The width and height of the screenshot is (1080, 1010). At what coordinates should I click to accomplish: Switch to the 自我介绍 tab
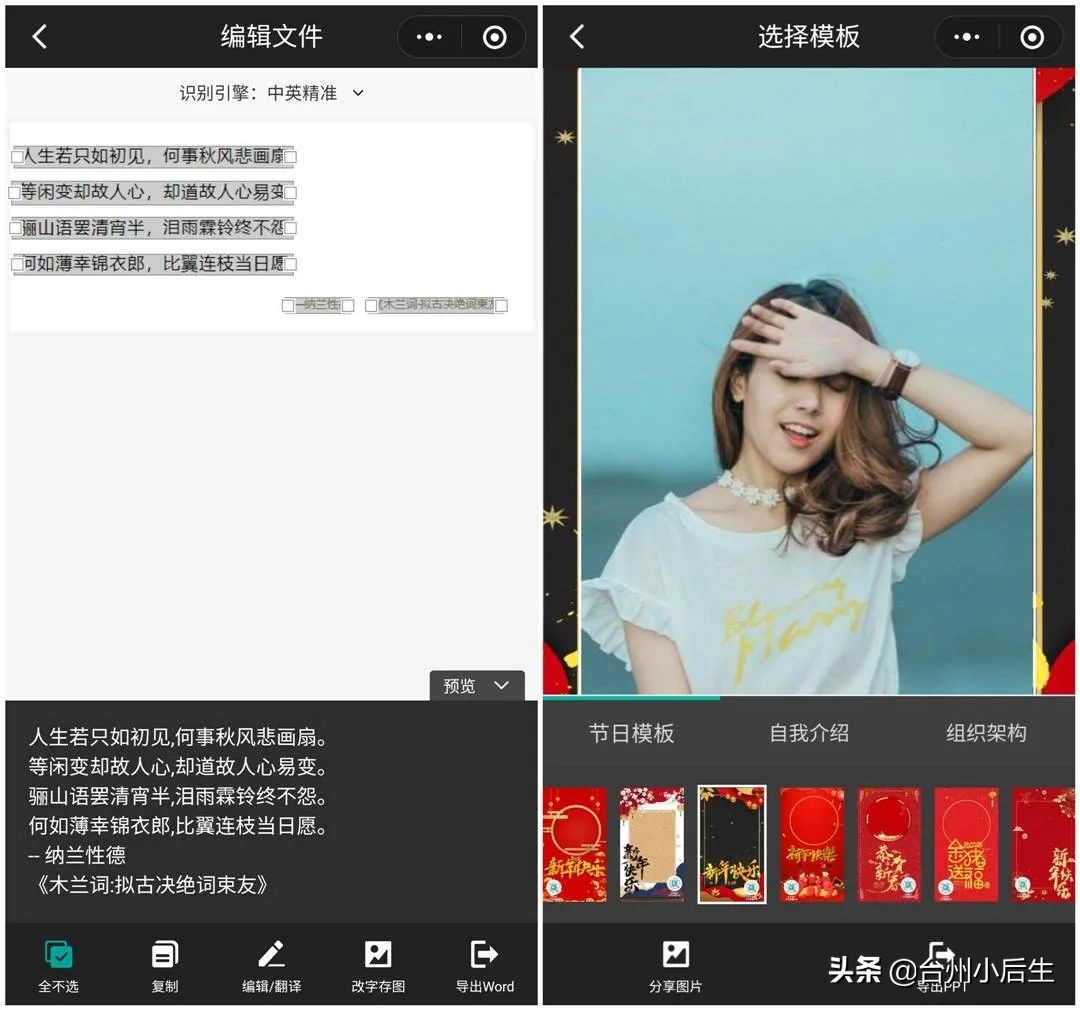pyautogui.click(x=811, y=733)
